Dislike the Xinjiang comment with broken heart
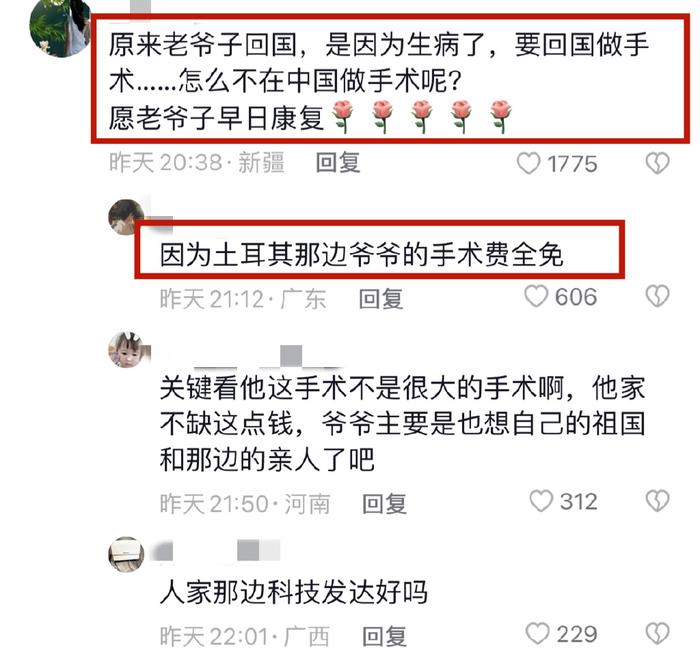Viewport: 700px width, 663px height. 657,163
